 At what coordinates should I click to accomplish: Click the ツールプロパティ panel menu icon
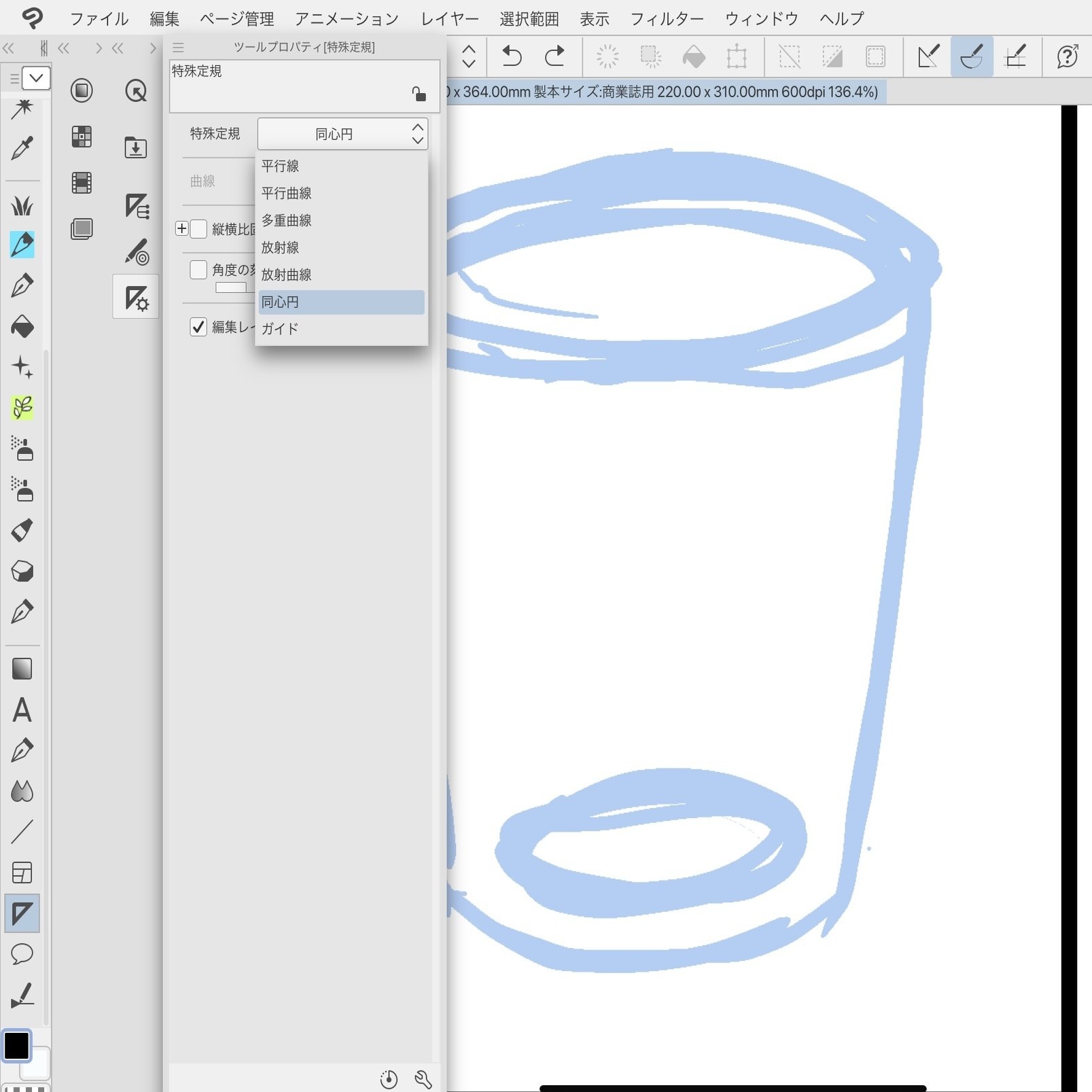(178, 48)
